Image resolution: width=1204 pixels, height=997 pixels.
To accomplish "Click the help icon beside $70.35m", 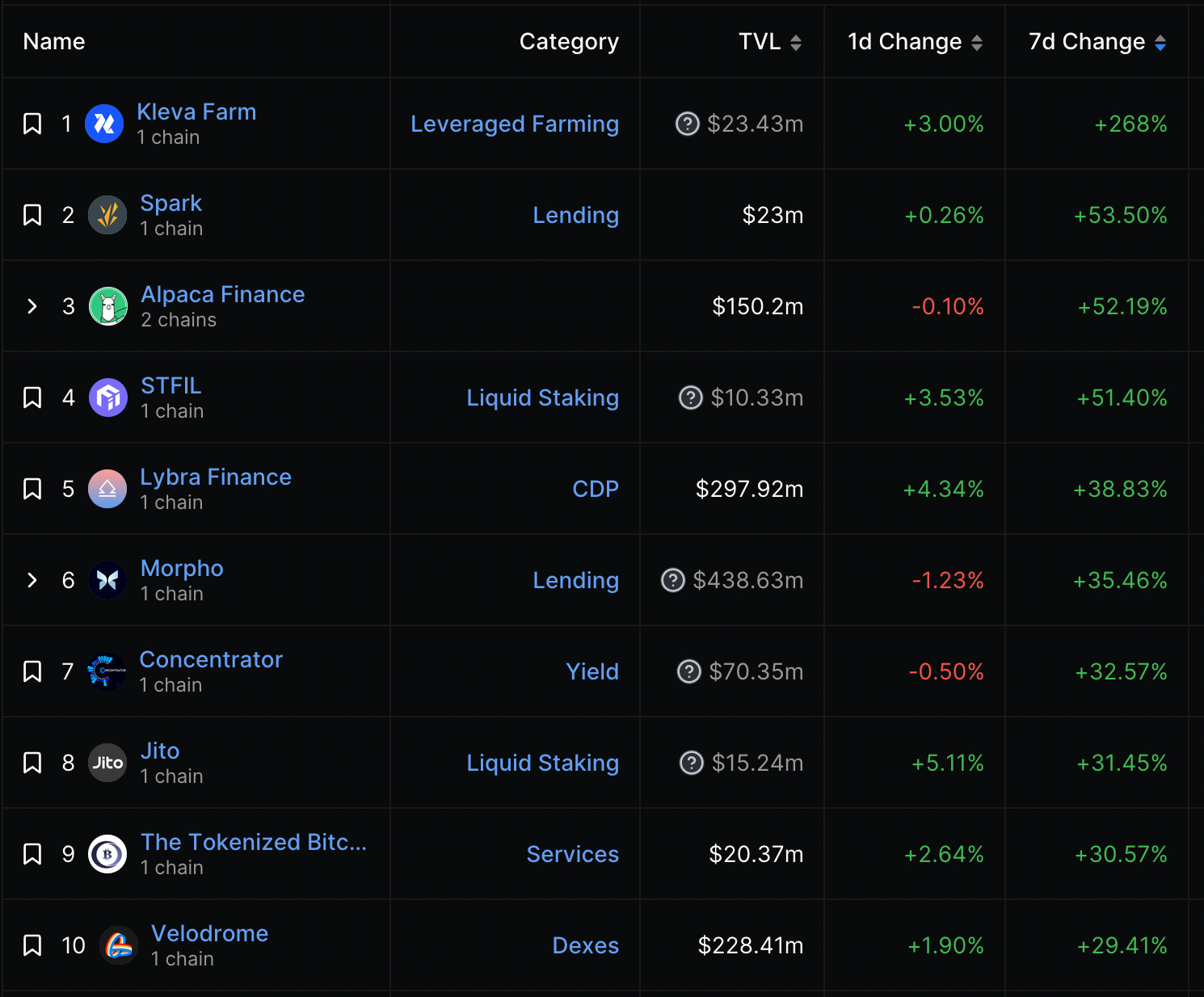I will [689, 671].
